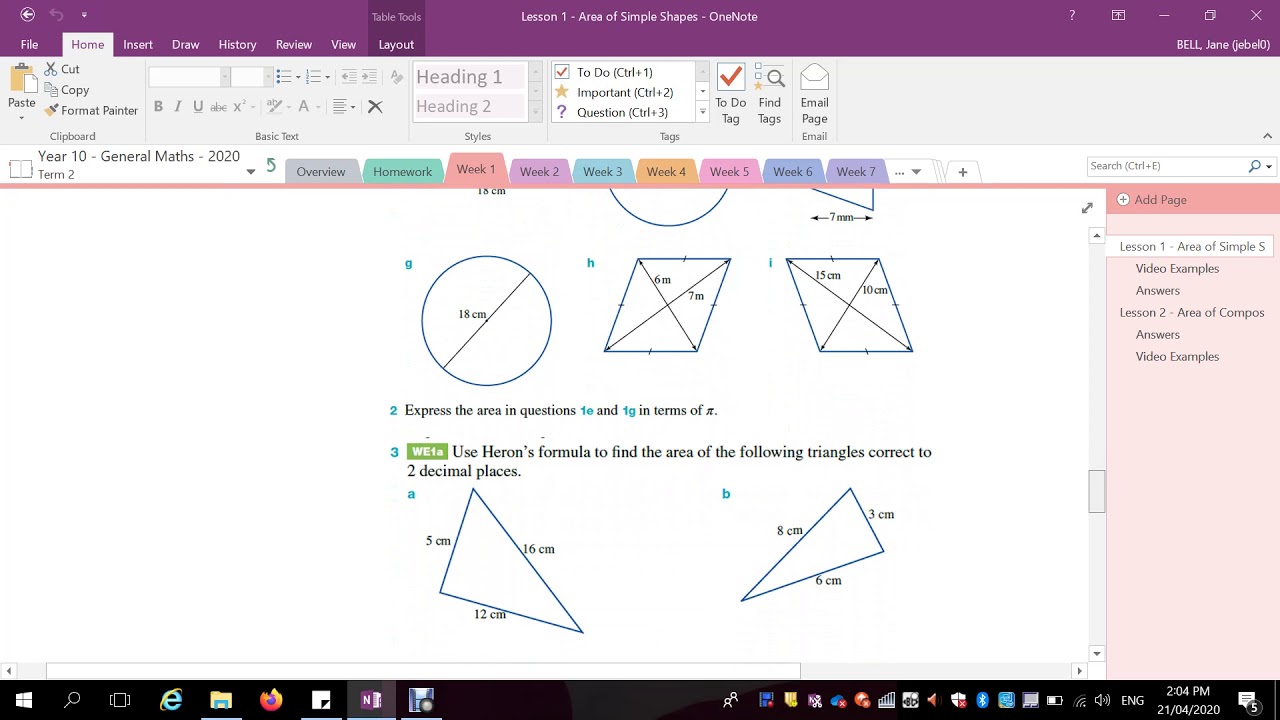Open the font name combo box
The width and height of the screenshot is (1280, 720).
point(190,77)
